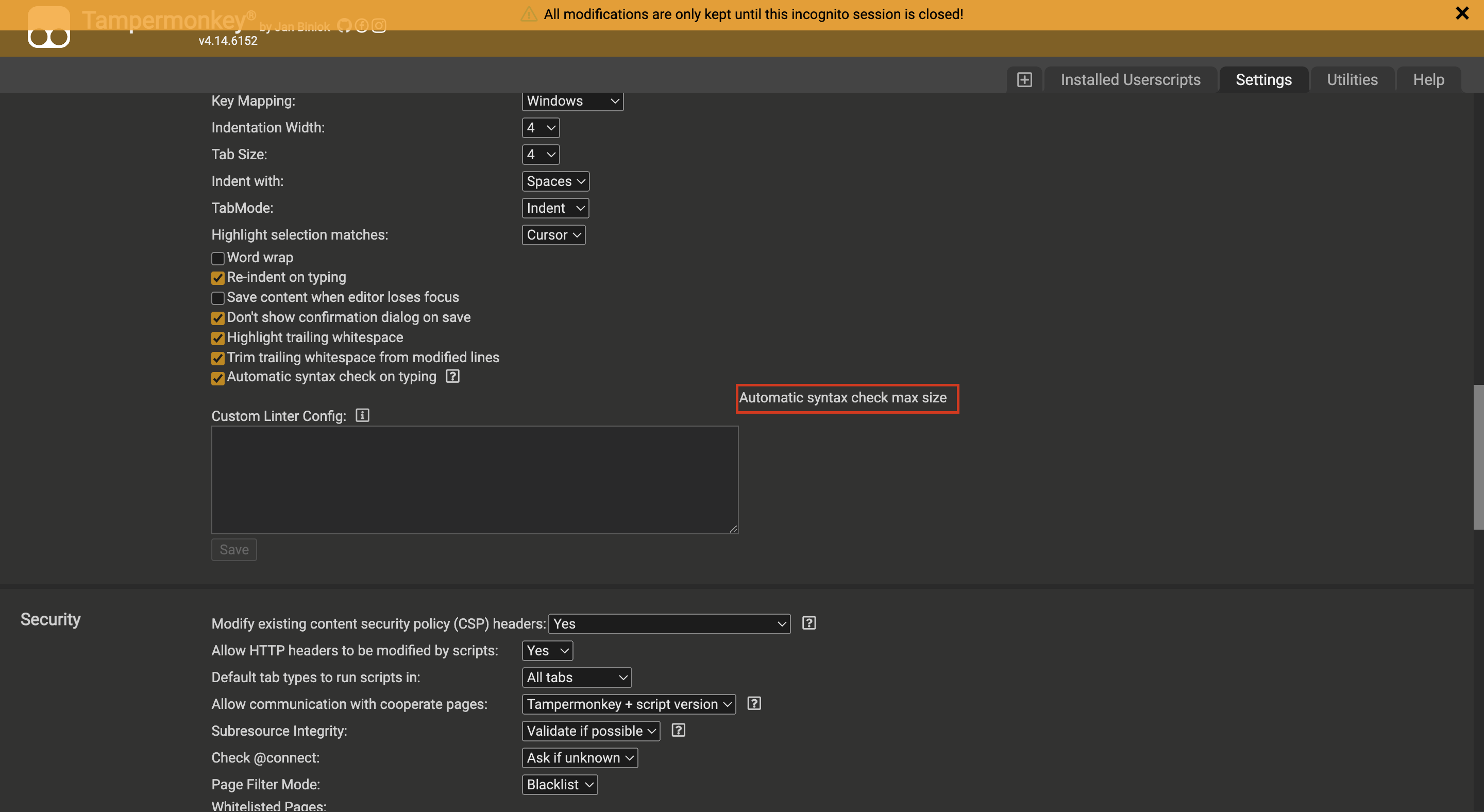Screen dimensions: 1484x812
Task: Click help icon for cooperate pages communication
Action: pyautogui.click(x=754, y=703)
